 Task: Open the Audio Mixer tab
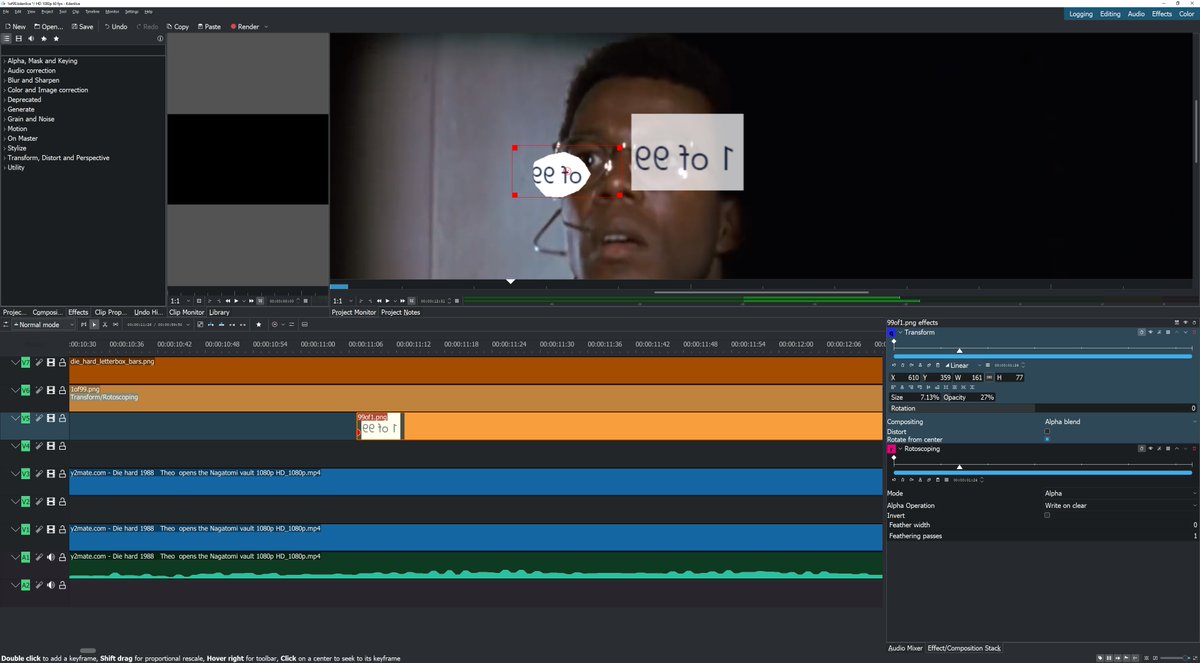coord(905,648)
